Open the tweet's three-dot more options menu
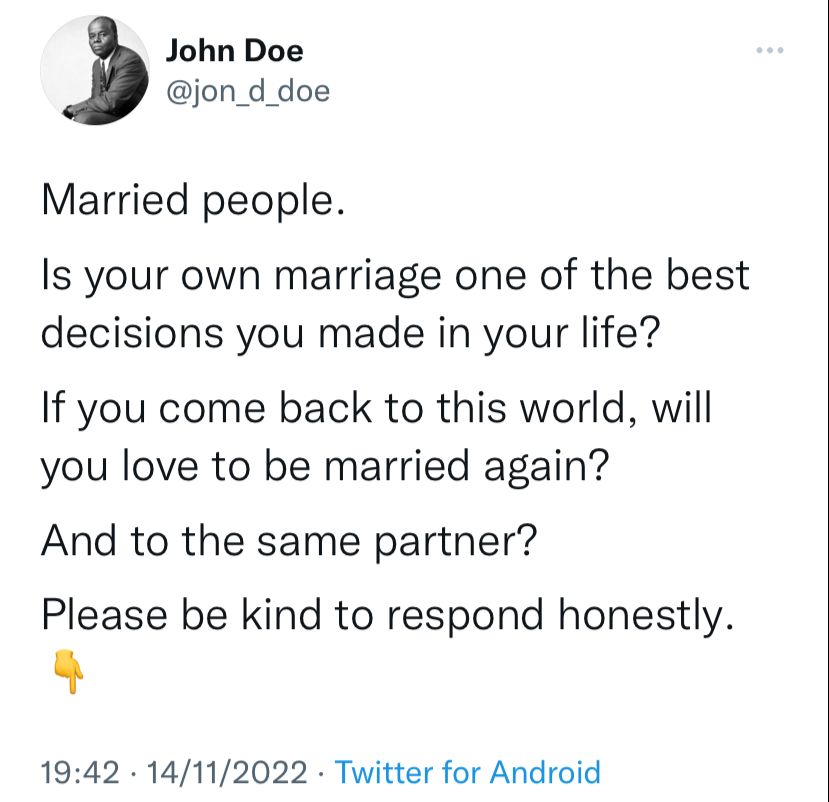Image resolution: width=829 pixels, height=802 pixels. click(769, 51)
